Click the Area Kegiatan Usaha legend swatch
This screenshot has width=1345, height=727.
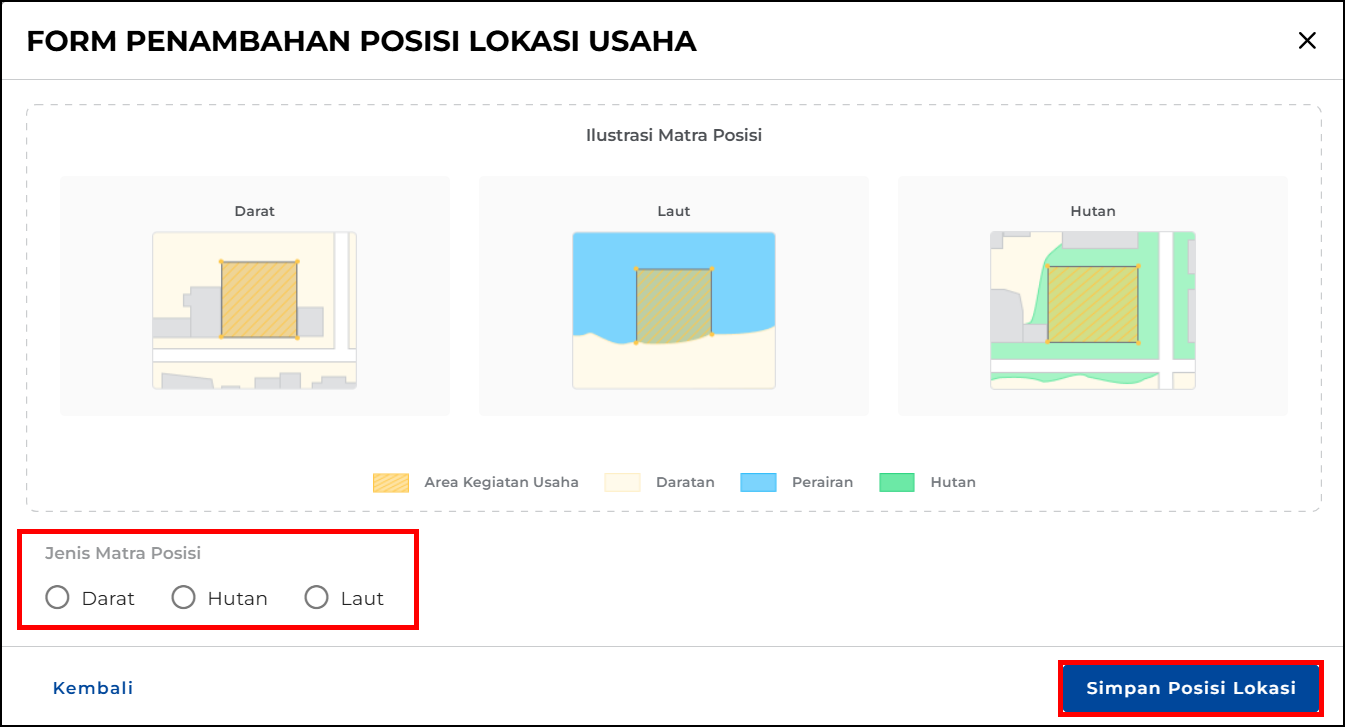click(390, 482)
